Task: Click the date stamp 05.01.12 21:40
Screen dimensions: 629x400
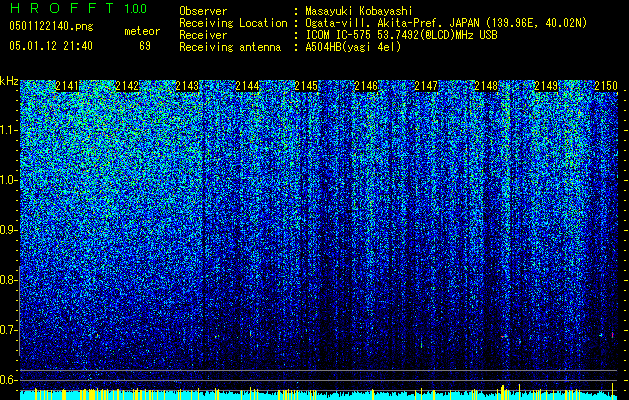Action: pos(51,46)
